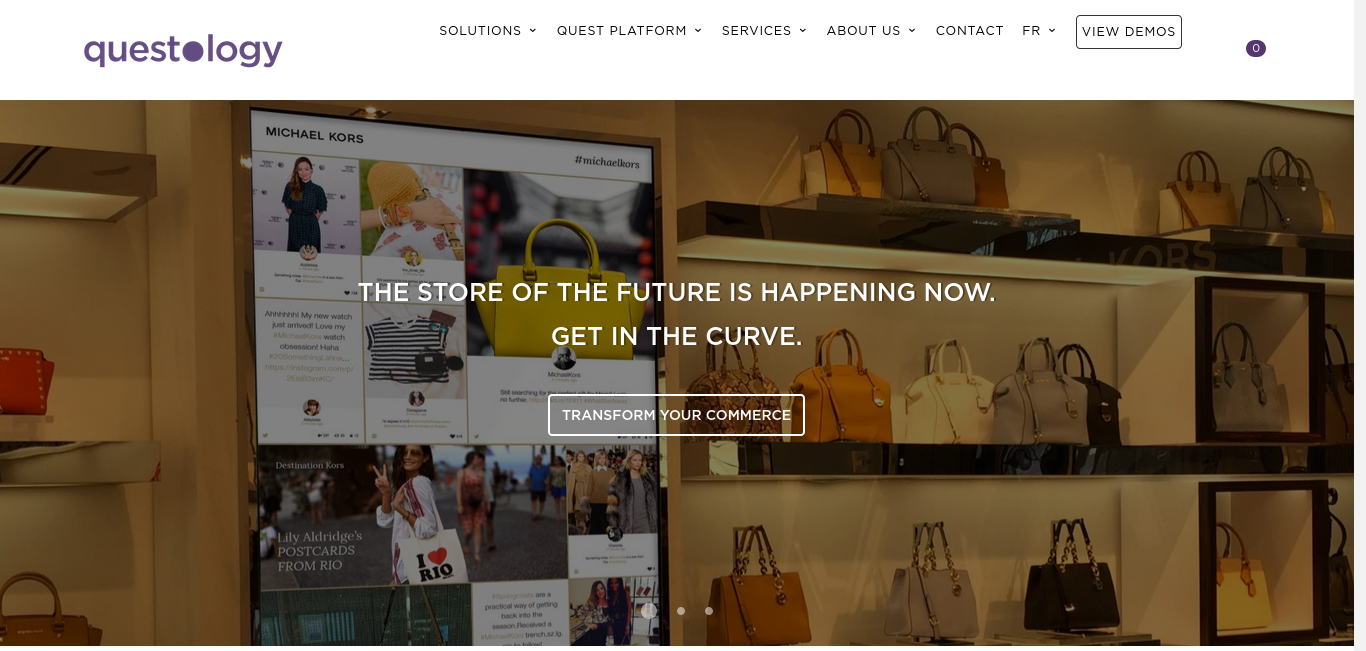Click the page vertical scrollbar
The image size is (1366, 651).
[x=1360, y=325]
